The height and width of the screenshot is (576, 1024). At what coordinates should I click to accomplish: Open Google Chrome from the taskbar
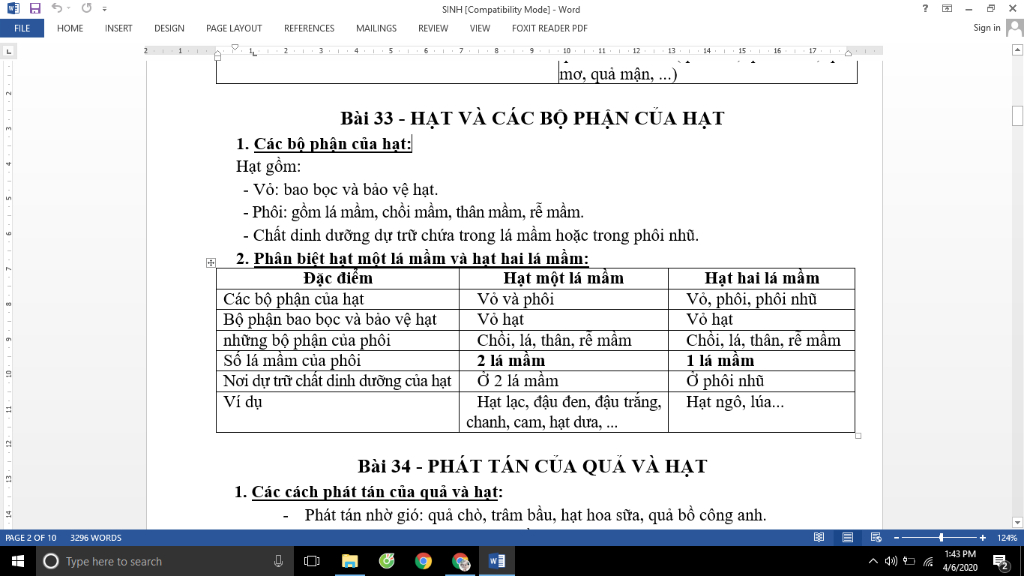point(423,561)
